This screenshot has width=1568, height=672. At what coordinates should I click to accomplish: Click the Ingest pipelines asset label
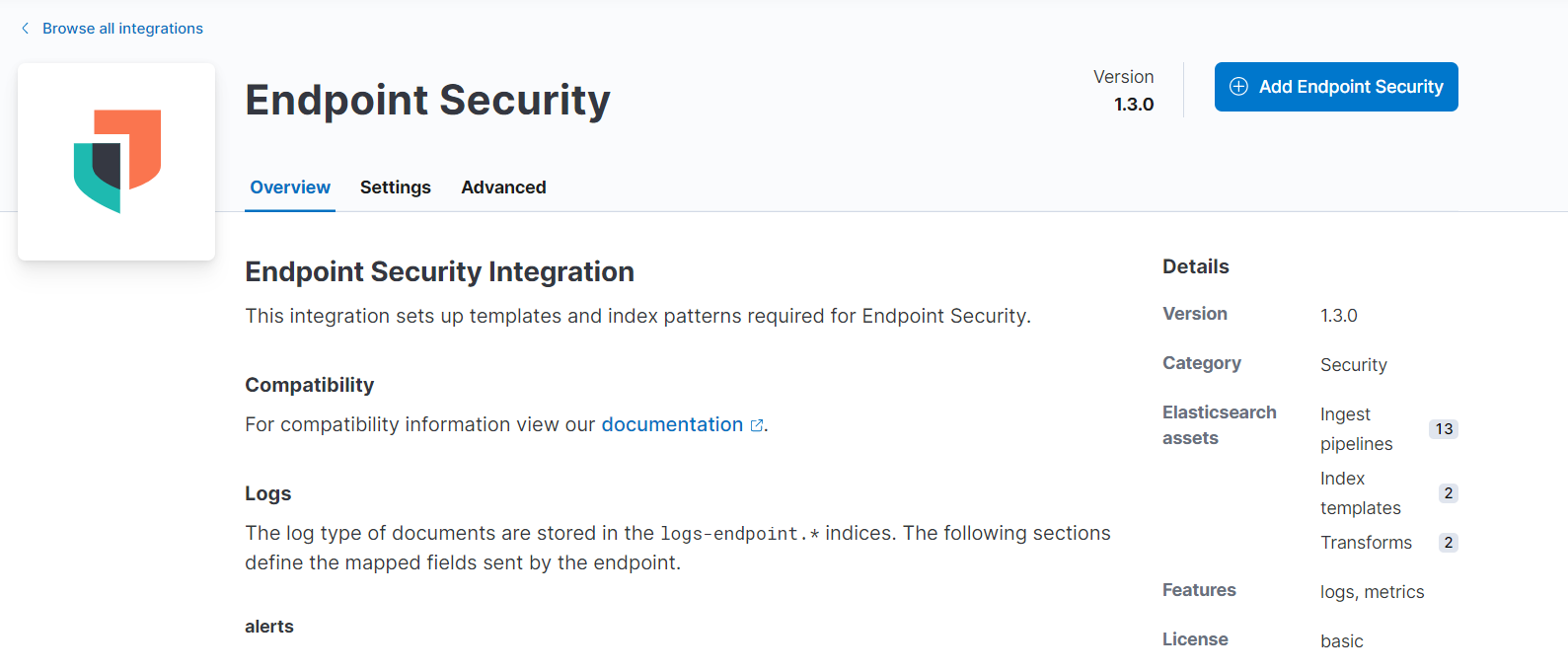coord(1357,429)
